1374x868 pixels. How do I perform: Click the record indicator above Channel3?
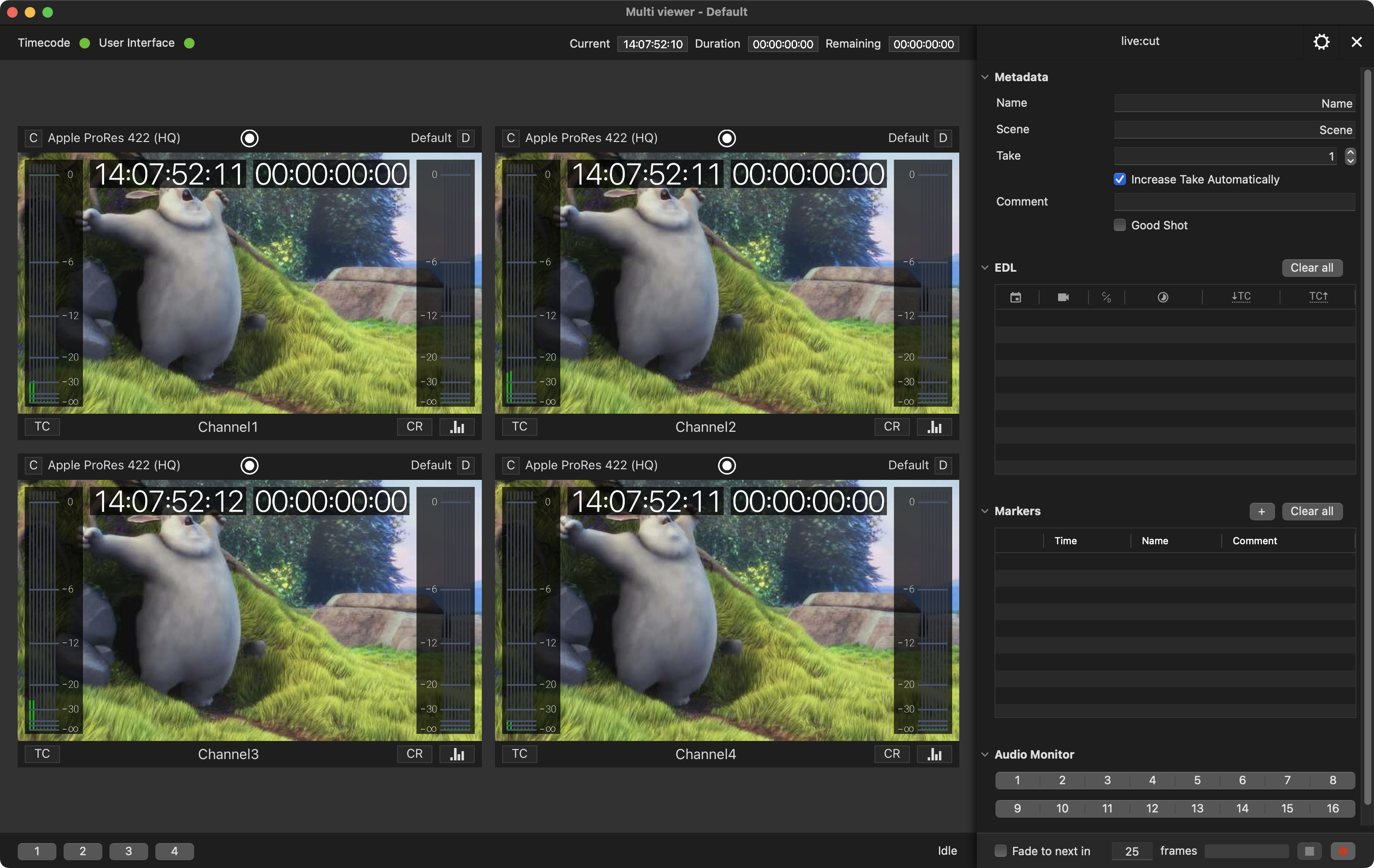[x=249, y=465]
